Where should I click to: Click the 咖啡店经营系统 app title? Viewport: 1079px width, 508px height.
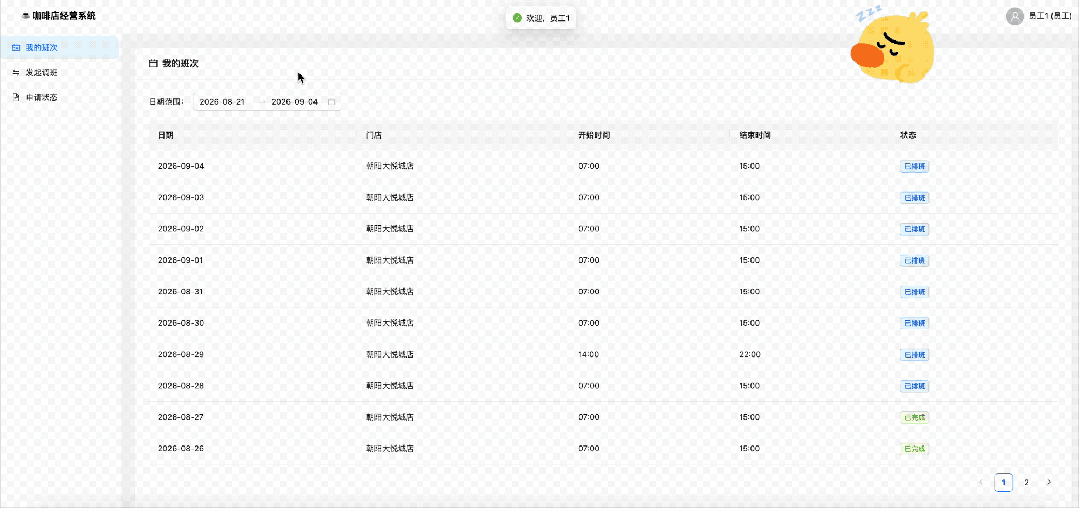(64, 15)
